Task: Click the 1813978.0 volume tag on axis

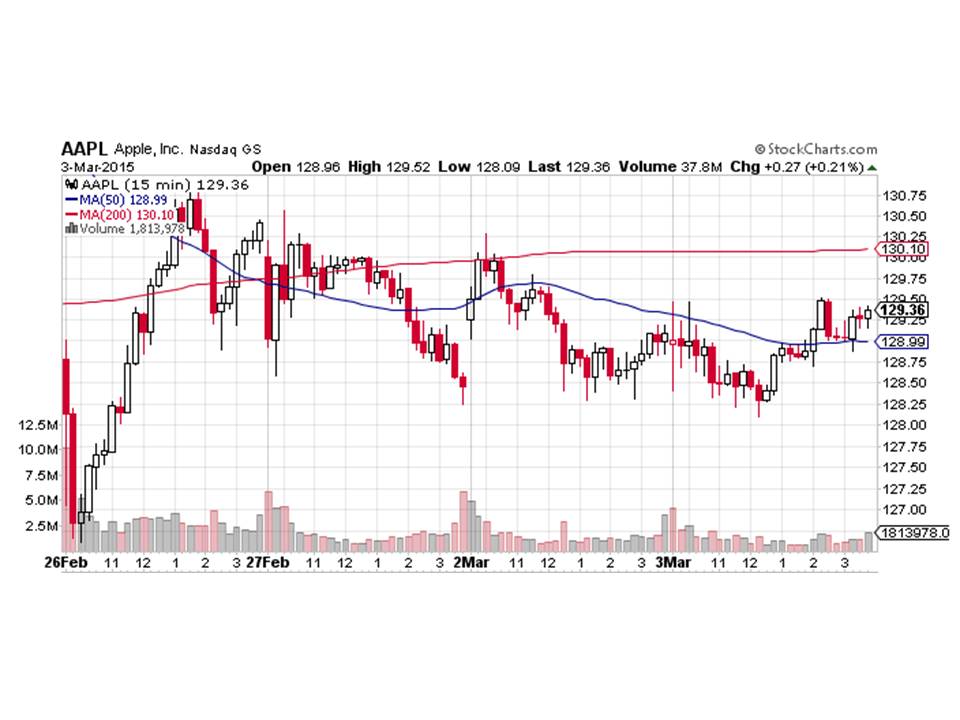Action: click(913, 533)
